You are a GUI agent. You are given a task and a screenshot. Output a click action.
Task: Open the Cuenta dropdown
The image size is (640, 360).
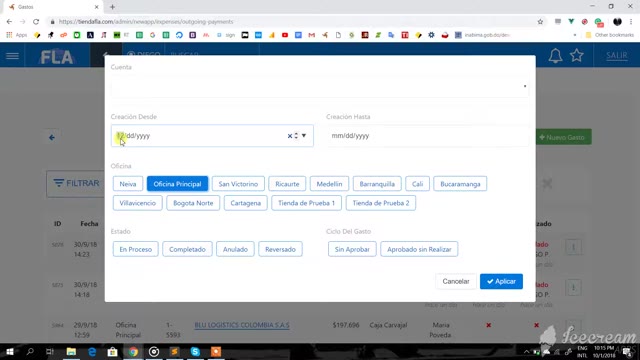click(320, 86)
